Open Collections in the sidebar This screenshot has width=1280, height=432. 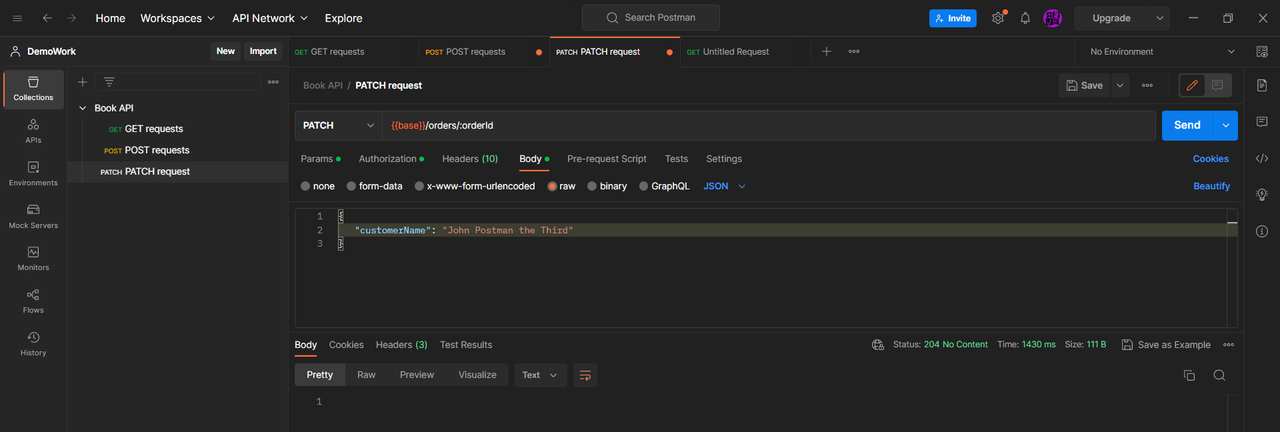coord(33,88)
